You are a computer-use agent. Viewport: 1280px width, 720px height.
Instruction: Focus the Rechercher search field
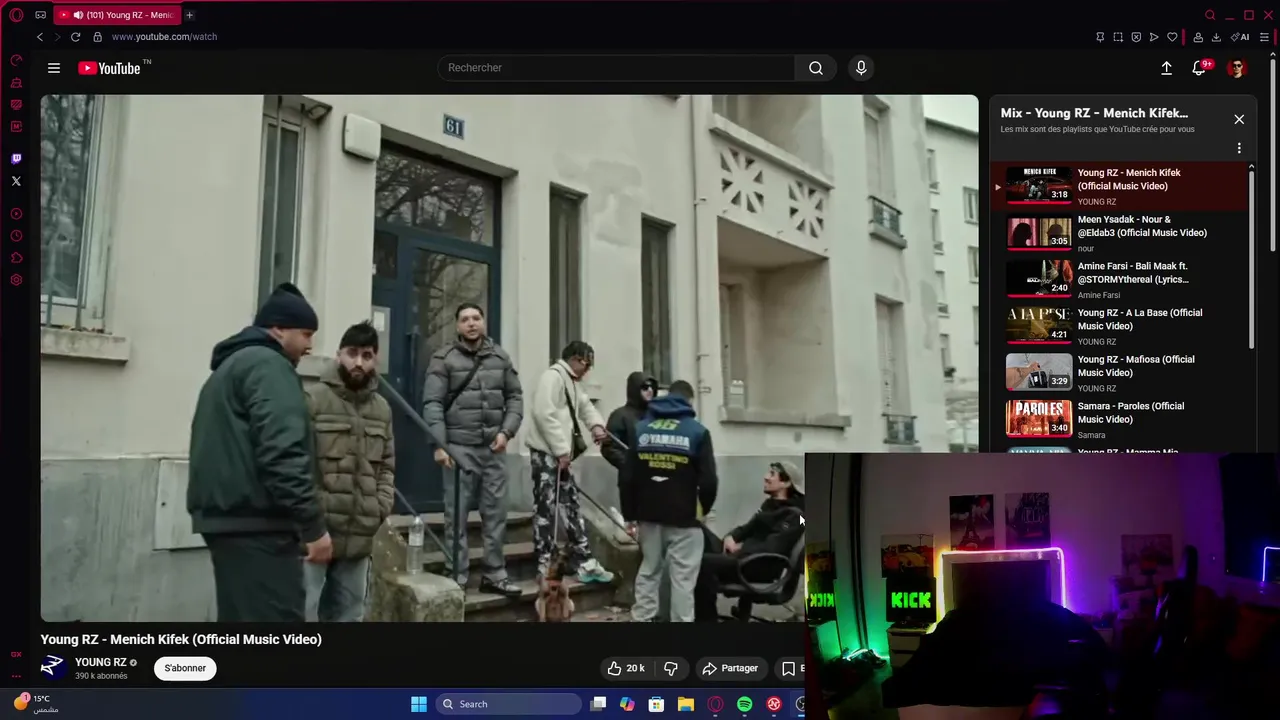pos(616,68)
